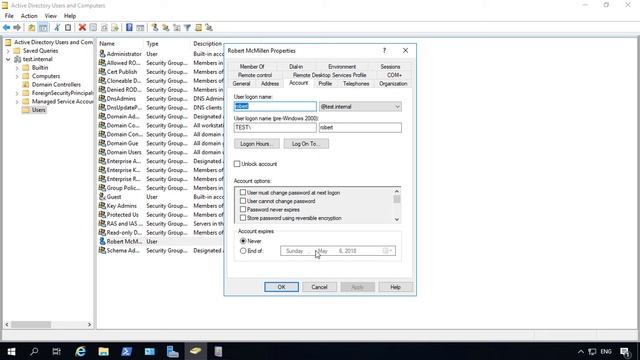
Task: Select the Guest user icon in list
Action: click(102, 196)
